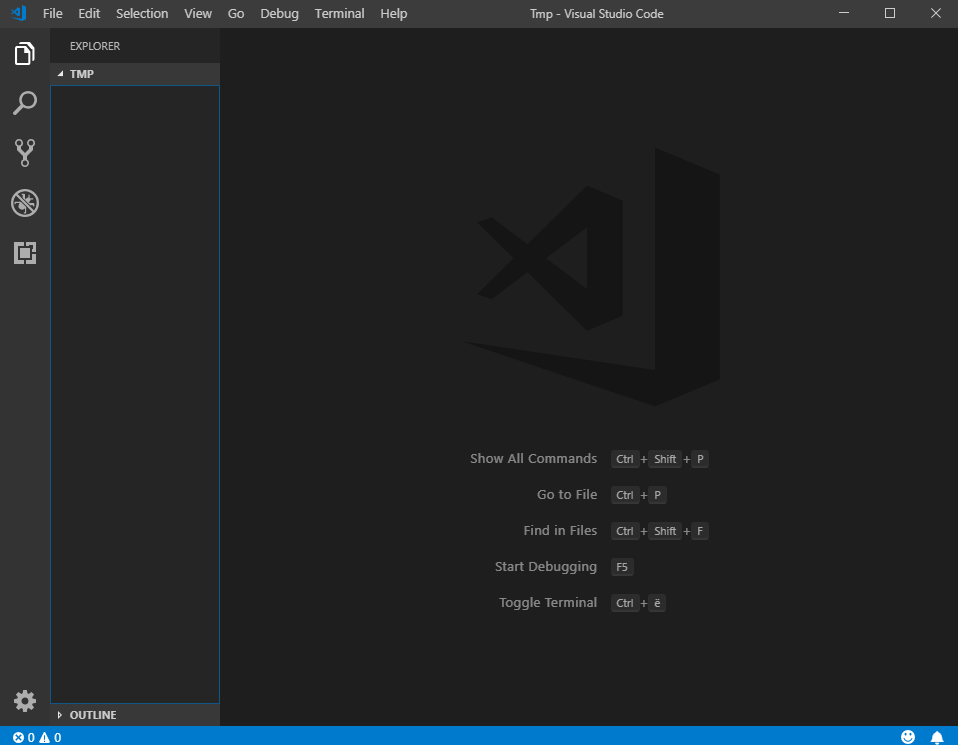Maximize the Visual Studio Code window

coord(890,13)
